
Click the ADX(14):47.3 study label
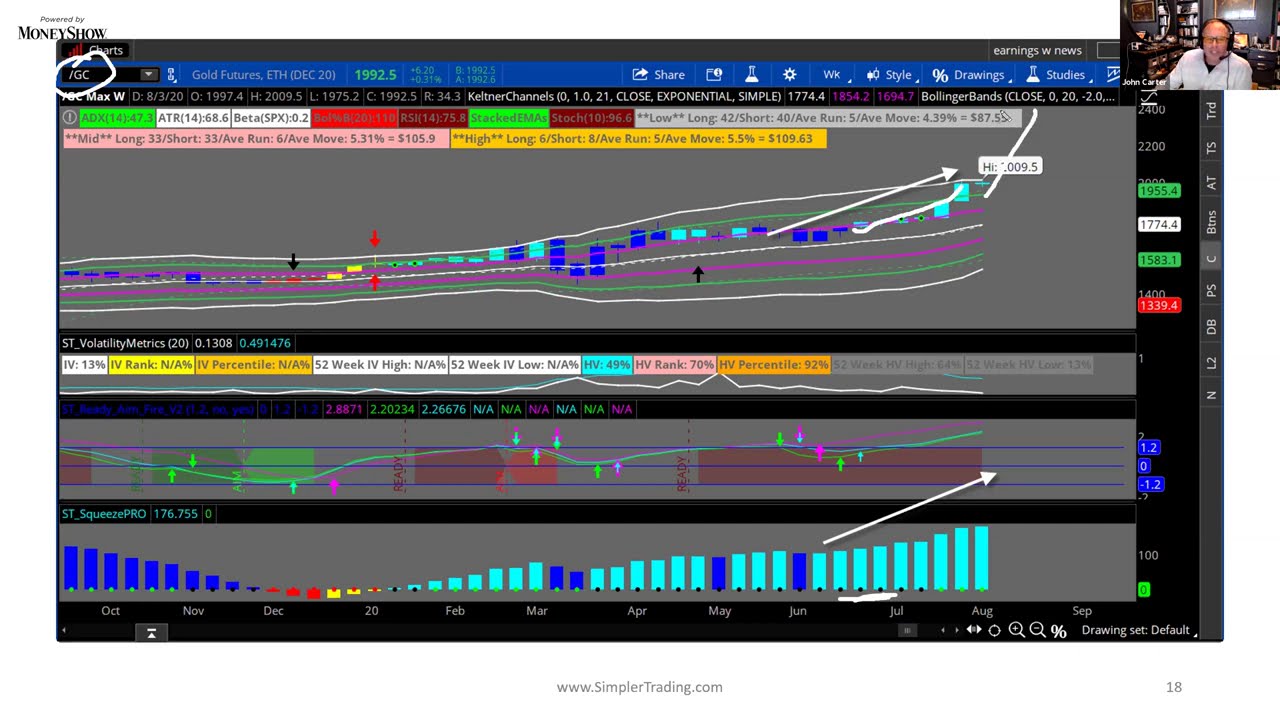pos(117,118)
